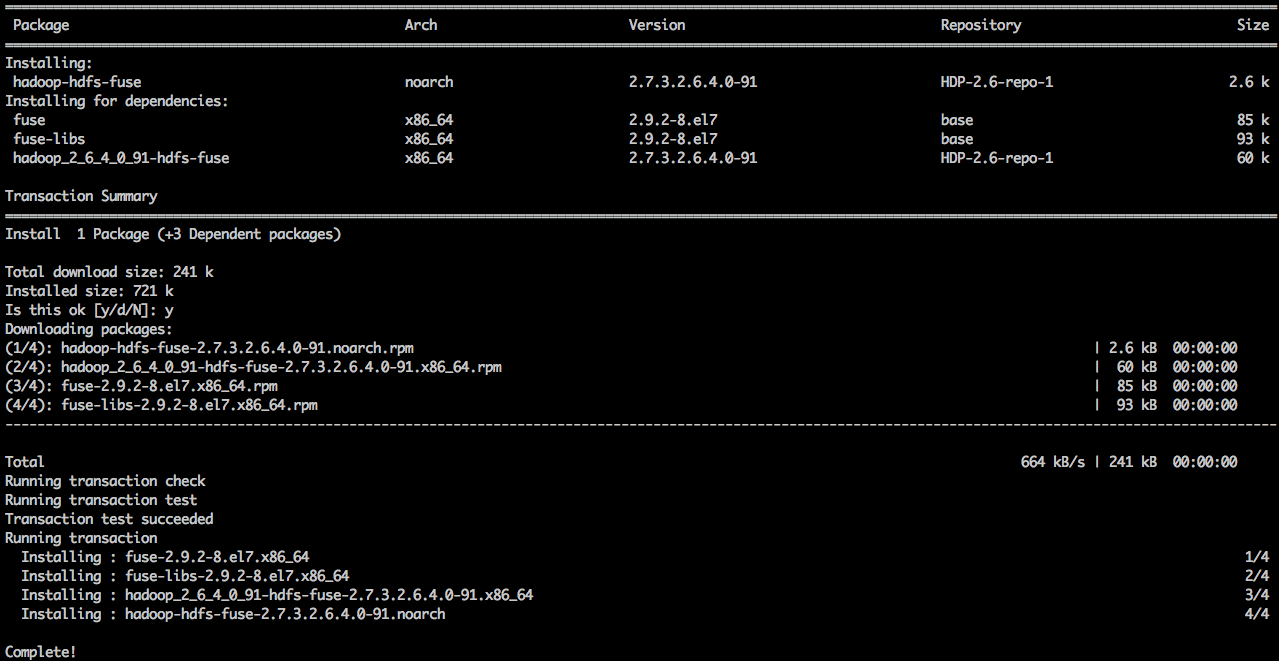Select the fuse-libs dependency line
Viewport: 1279px width, 661px height.
pos(48,138)
